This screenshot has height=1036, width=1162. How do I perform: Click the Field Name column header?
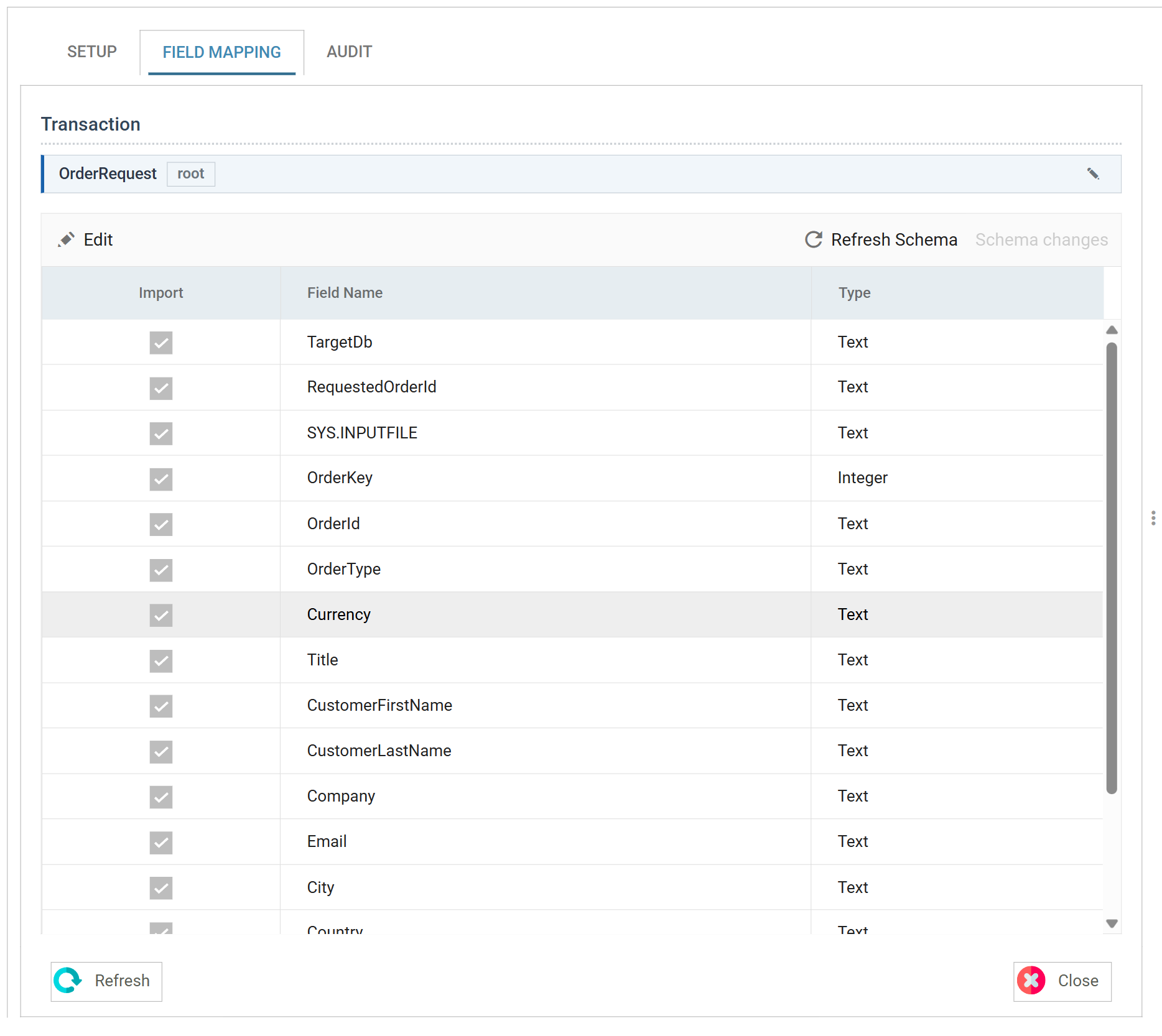click(546, 293)
